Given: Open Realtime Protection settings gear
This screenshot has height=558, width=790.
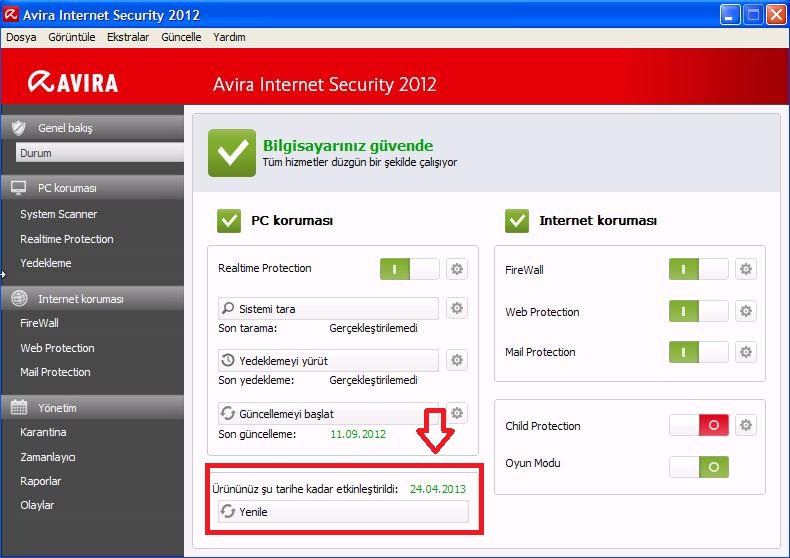Looking at the screenshot, I should pyautogui.click(x=456, y=269).
